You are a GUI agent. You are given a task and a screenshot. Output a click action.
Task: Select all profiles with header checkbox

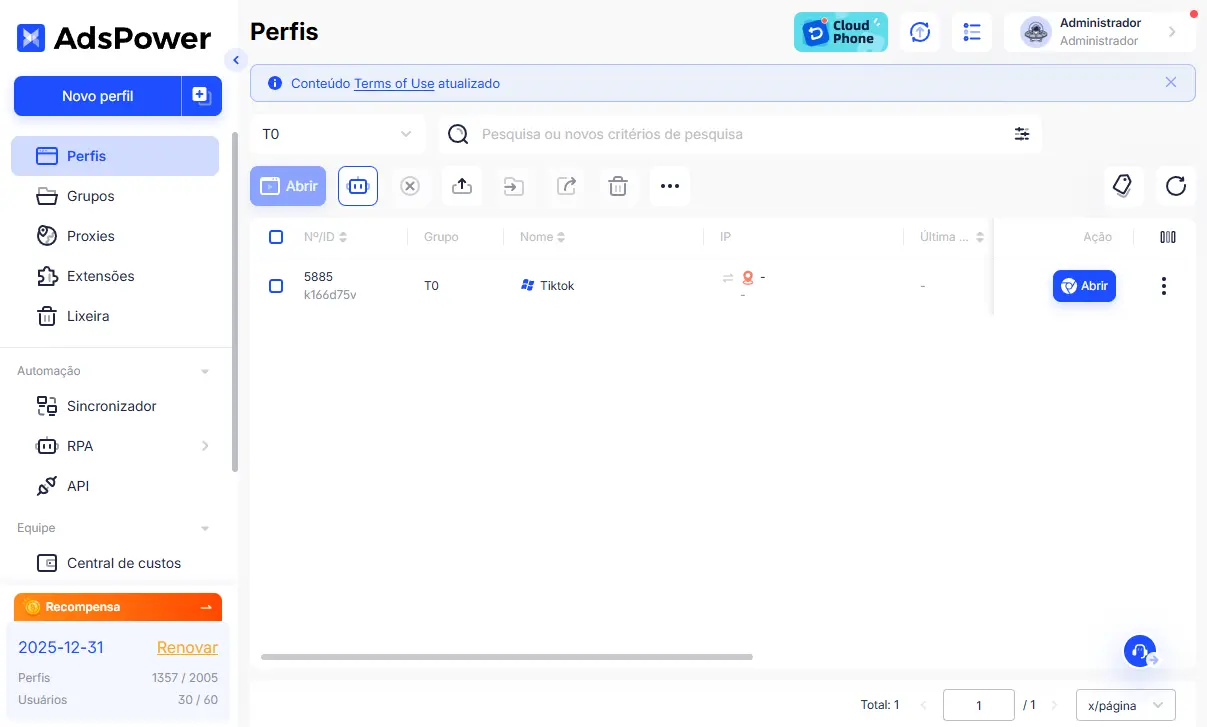(276, 237)
